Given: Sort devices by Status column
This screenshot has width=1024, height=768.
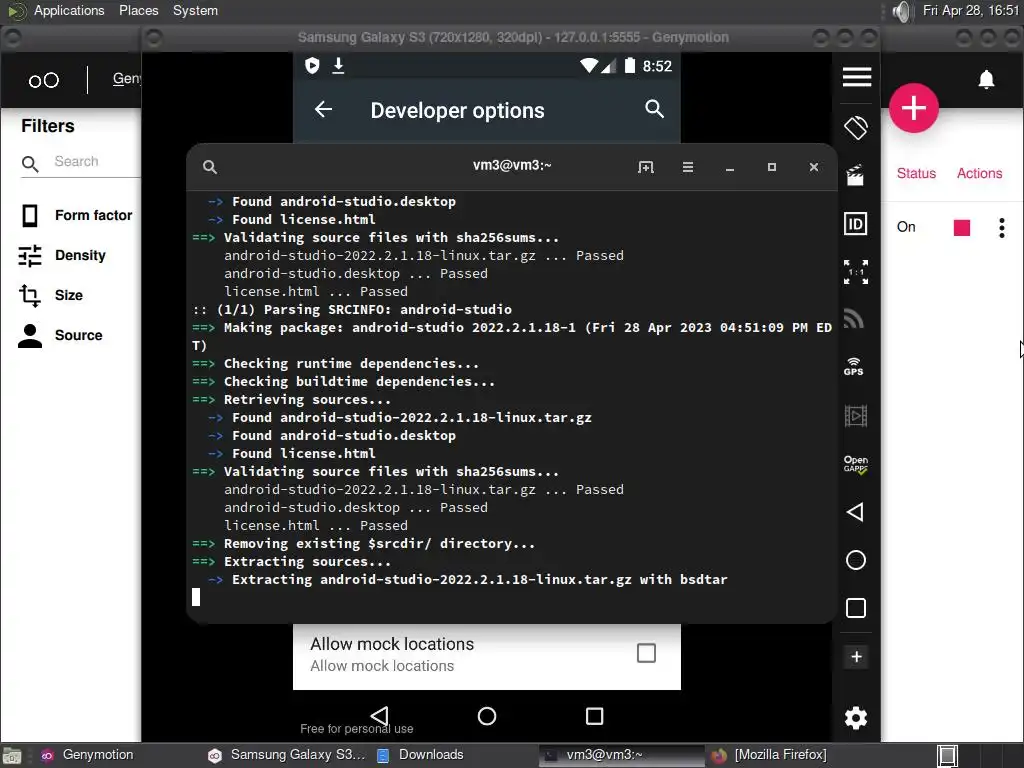Looking at the screenshot, I should click(x=916, y=173).
